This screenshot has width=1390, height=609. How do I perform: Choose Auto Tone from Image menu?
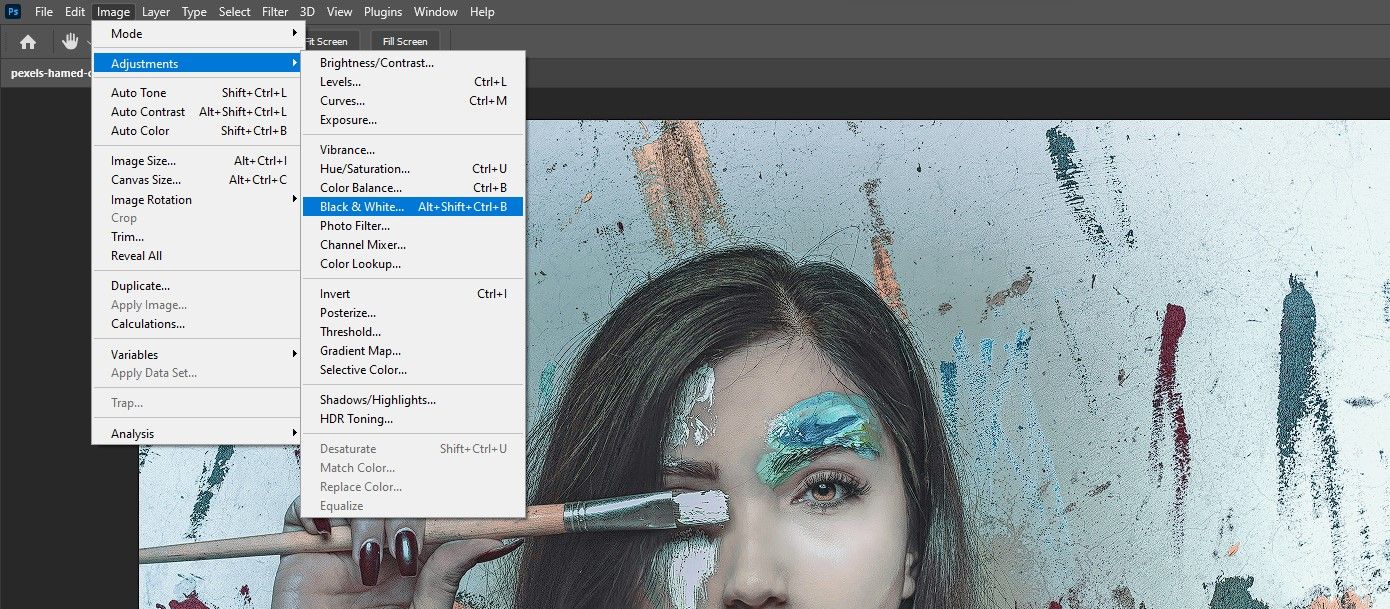click(197, 93)
